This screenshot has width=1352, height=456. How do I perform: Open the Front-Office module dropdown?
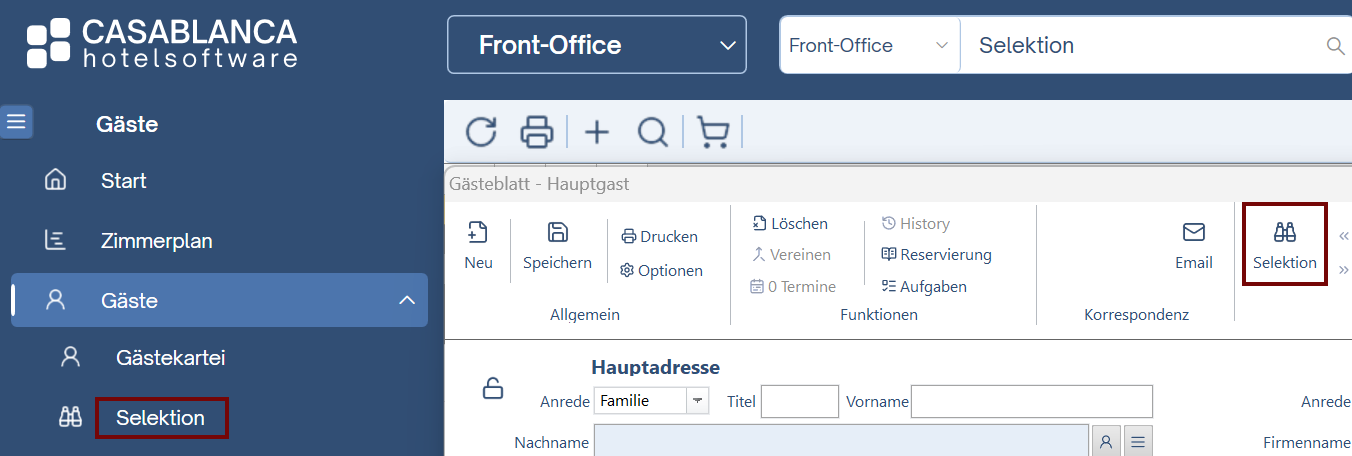point(596,45)
